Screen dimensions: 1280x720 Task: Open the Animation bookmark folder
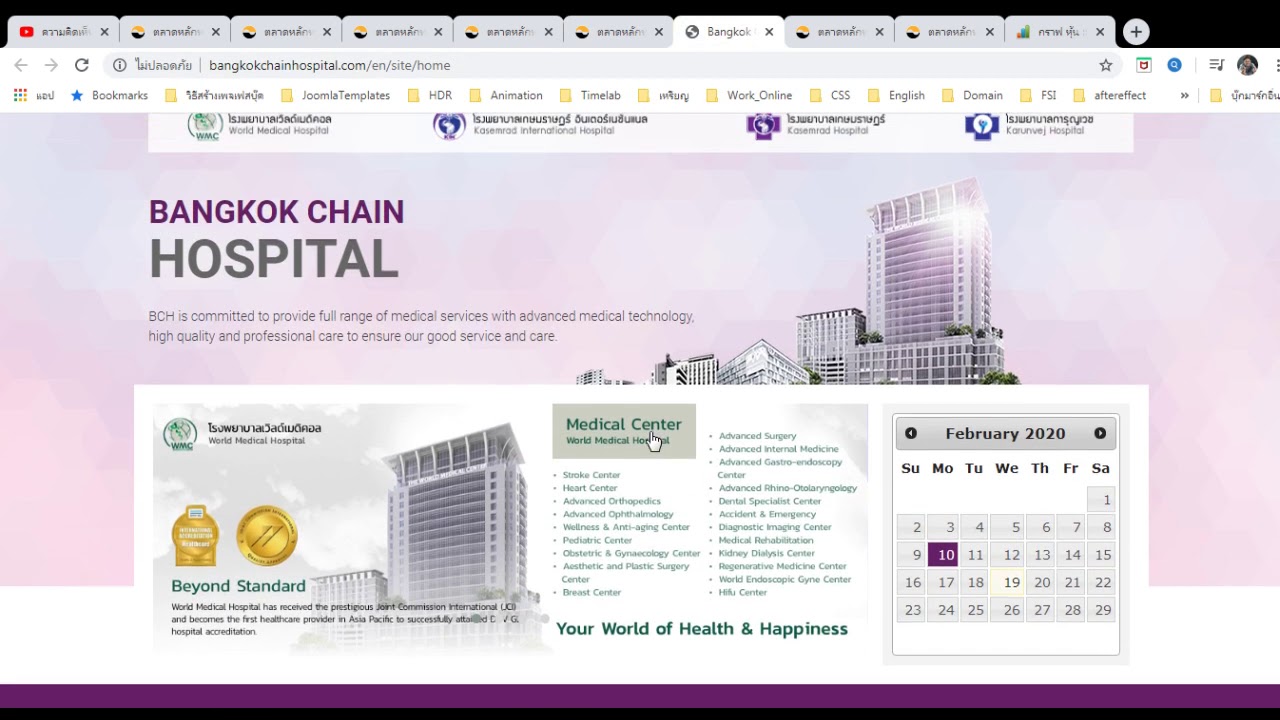pyautogui.click(x=506, y=95)
